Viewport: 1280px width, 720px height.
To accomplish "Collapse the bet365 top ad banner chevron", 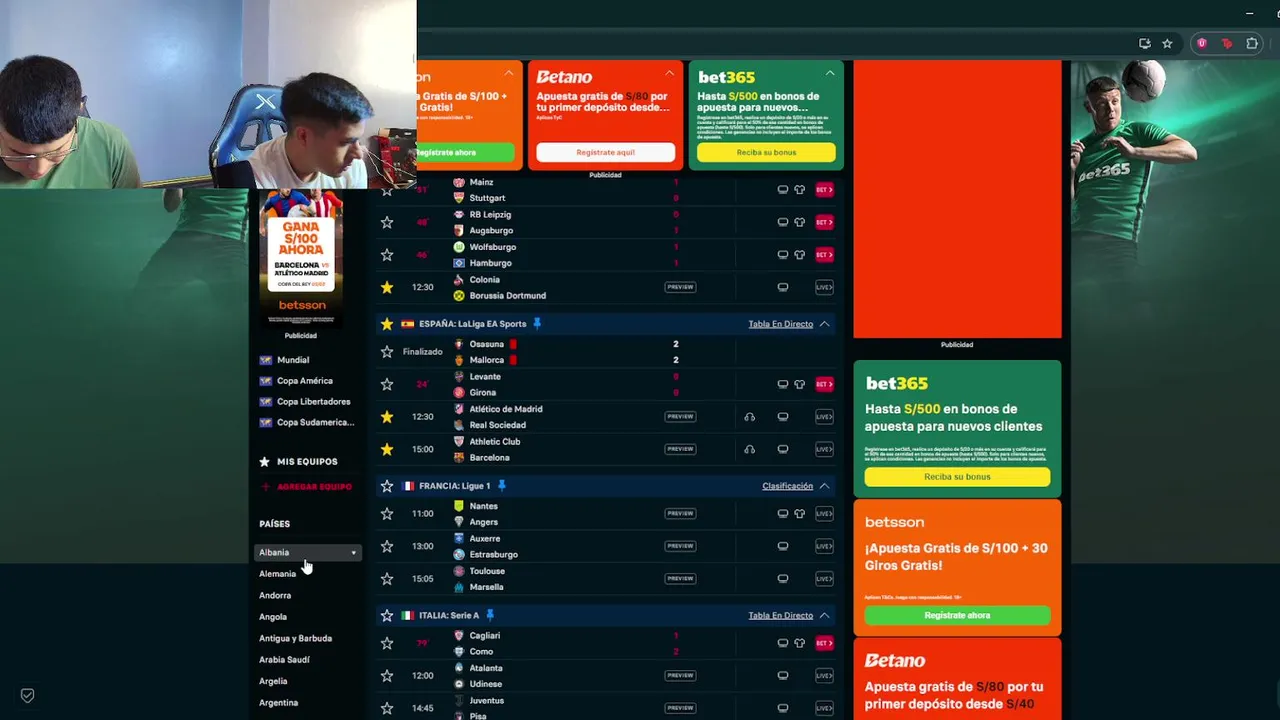I will point(830,73).
